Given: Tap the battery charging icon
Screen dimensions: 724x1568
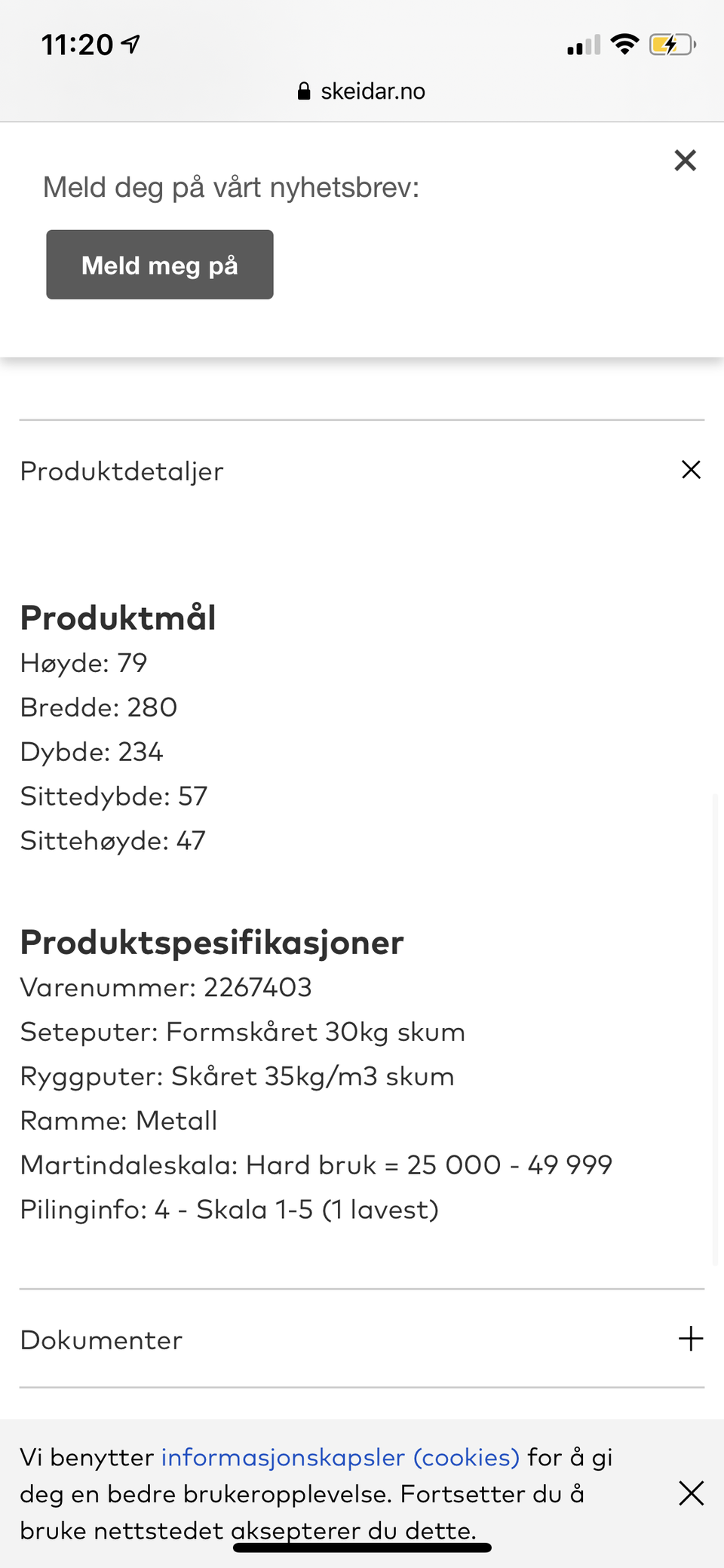Looking at the screenshot, I should coord(671,44).
